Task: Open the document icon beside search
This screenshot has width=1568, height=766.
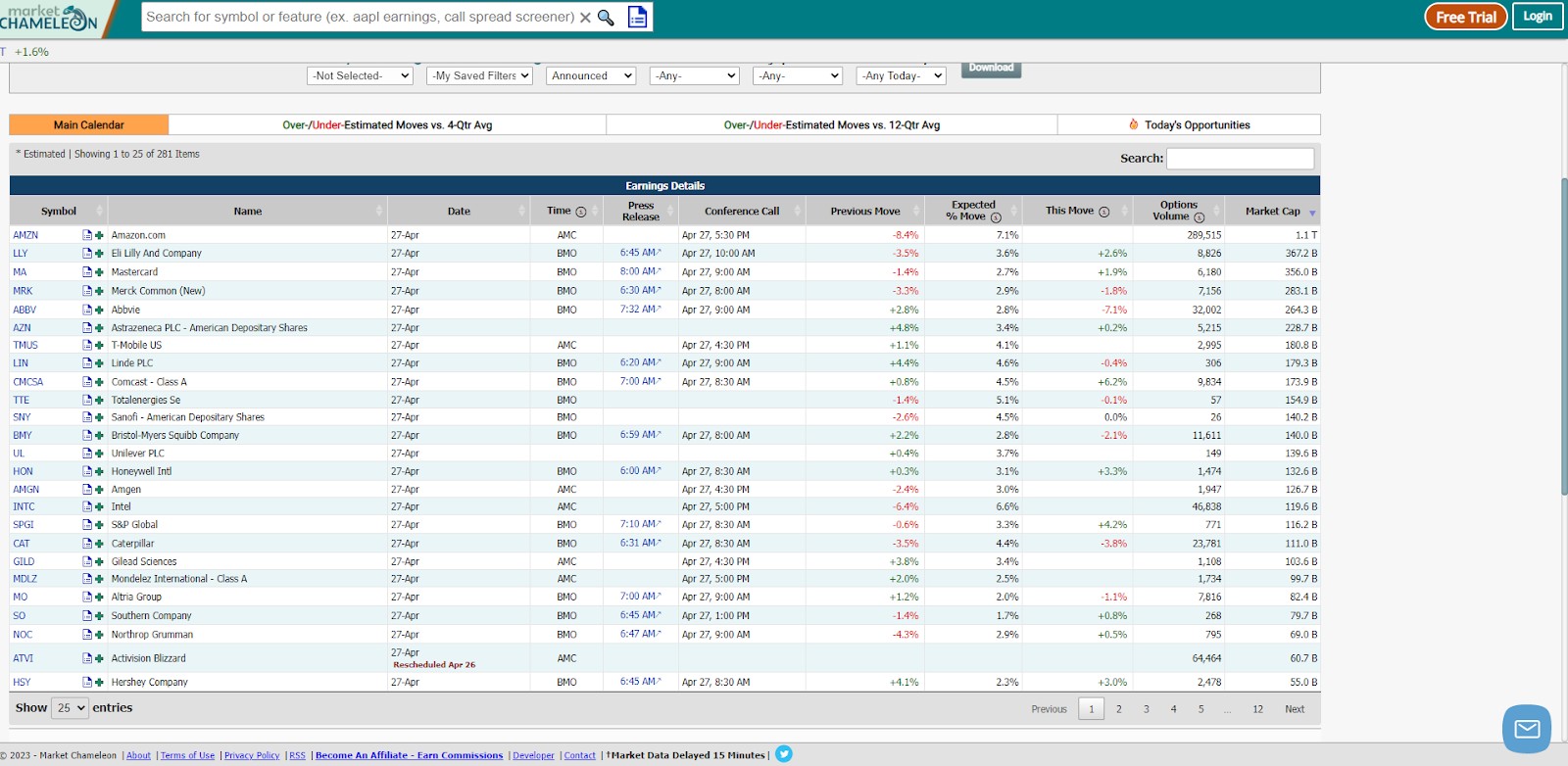Action: [x=638, y=18]
